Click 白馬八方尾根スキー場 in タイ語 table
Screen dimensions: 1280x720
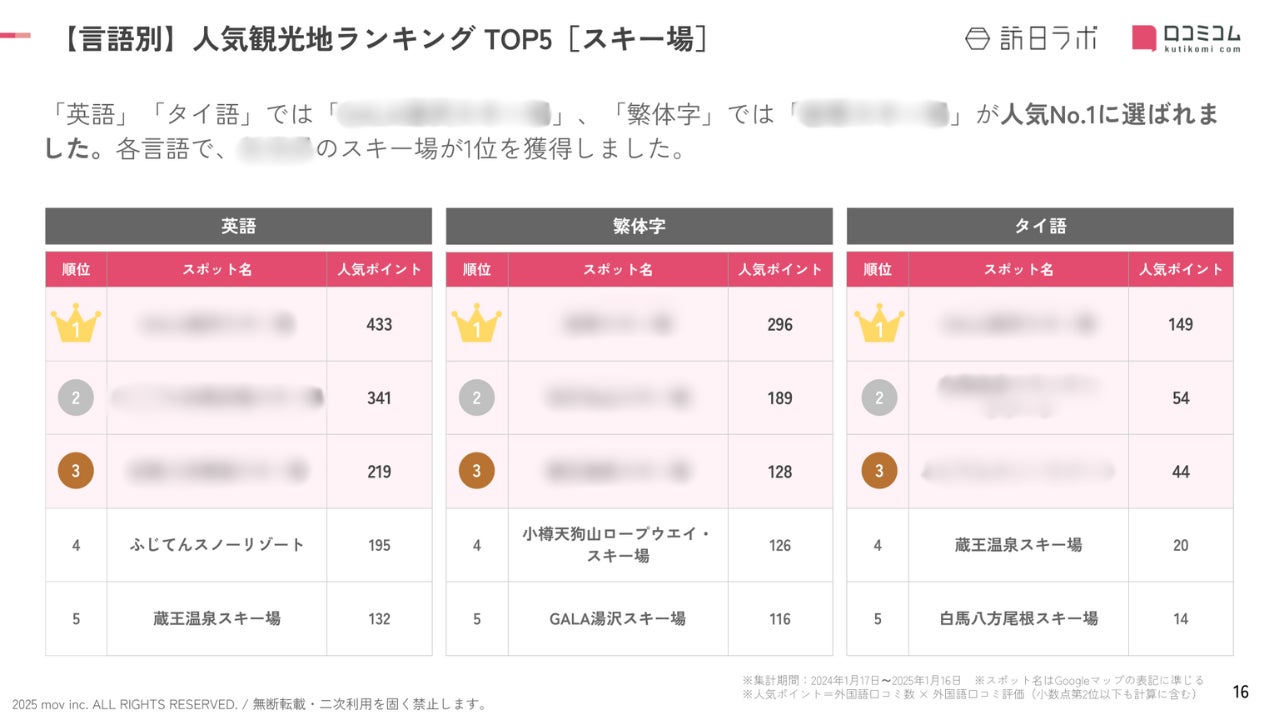pyautogui.click(x=1018, y=619)
